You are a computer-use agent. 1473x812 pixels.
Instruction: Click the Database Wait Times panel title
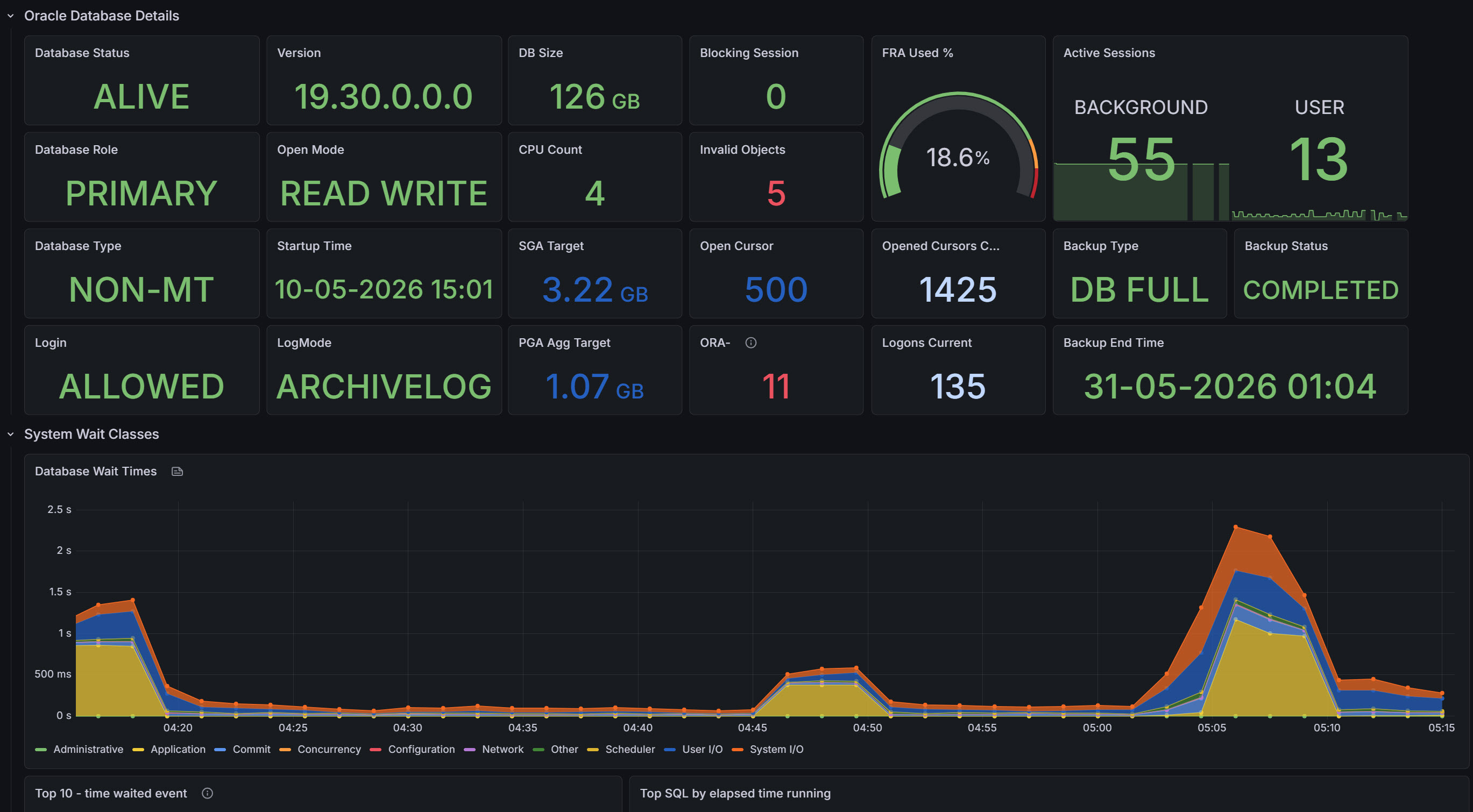tap(96, 472)
